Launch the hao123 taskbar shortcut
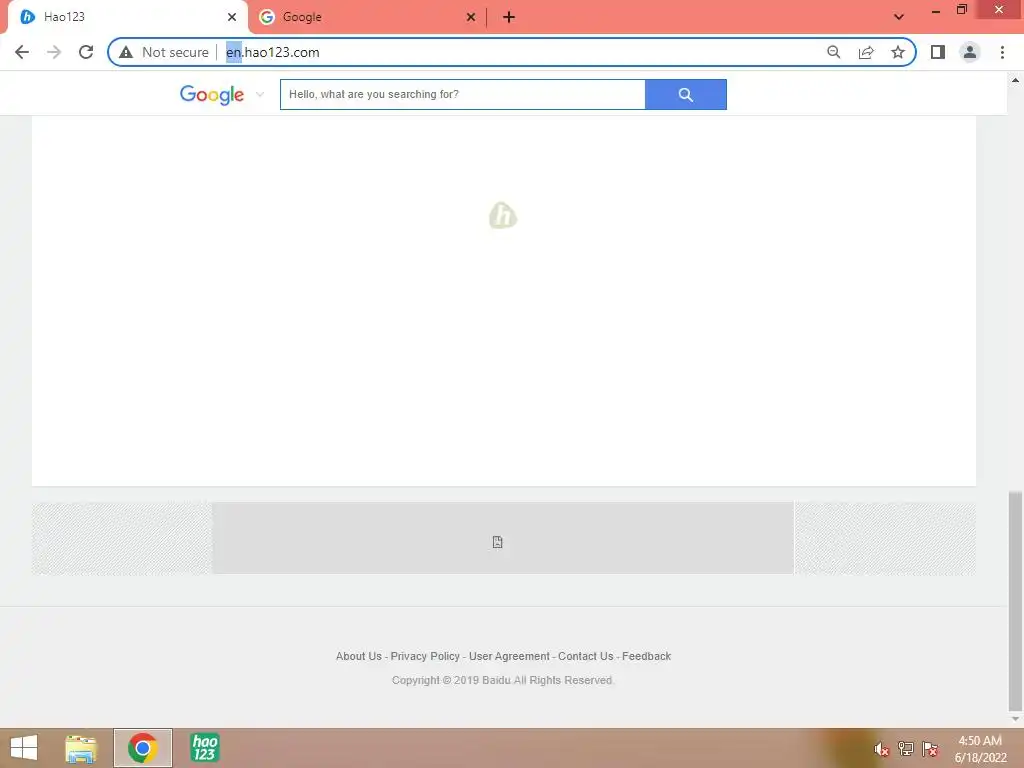Screen dimensions: 1024x768 click(x=204, y=748)
